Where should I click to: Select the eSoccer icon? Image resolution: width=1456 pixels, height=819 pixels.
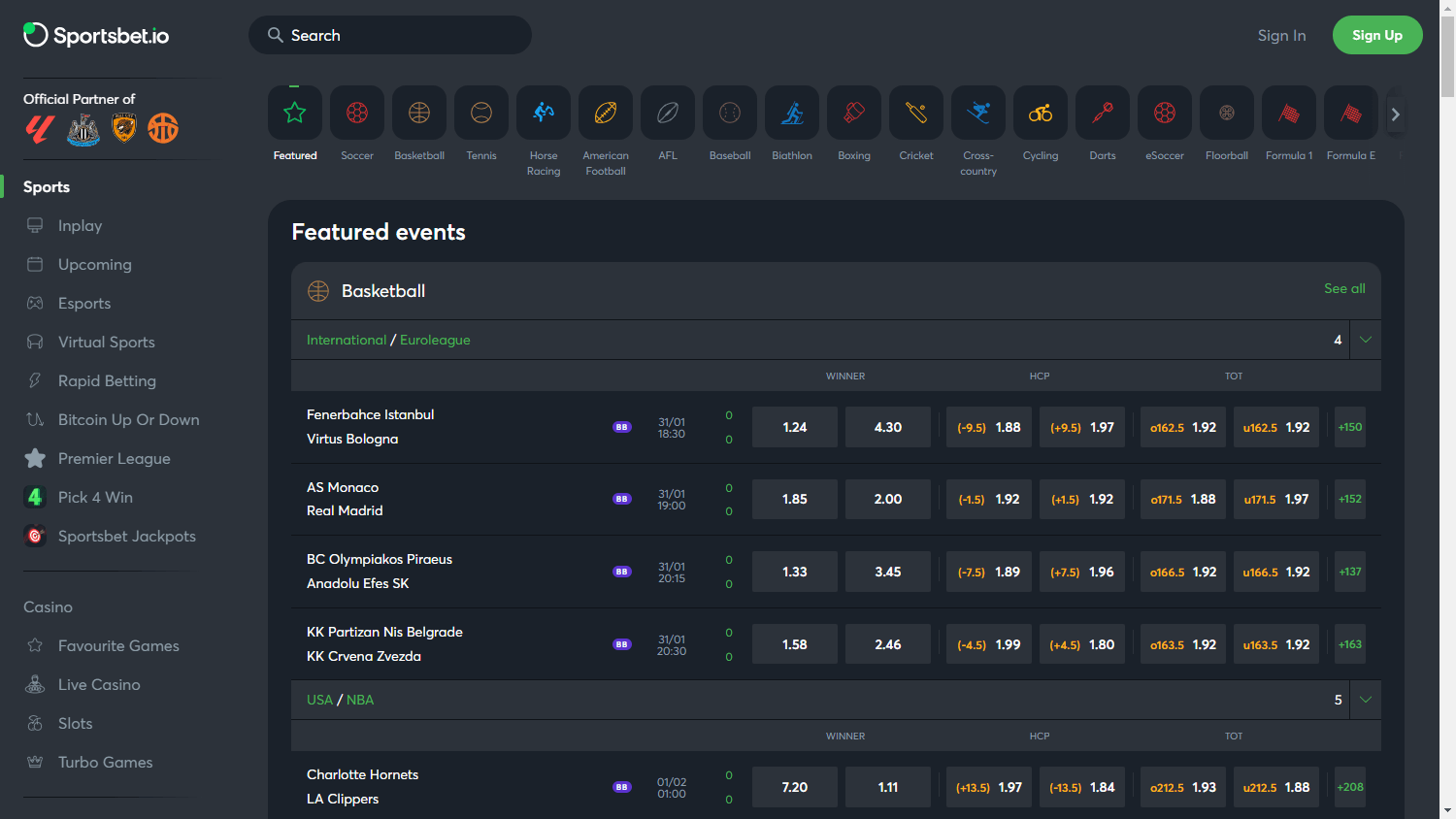click(1165, 113)
